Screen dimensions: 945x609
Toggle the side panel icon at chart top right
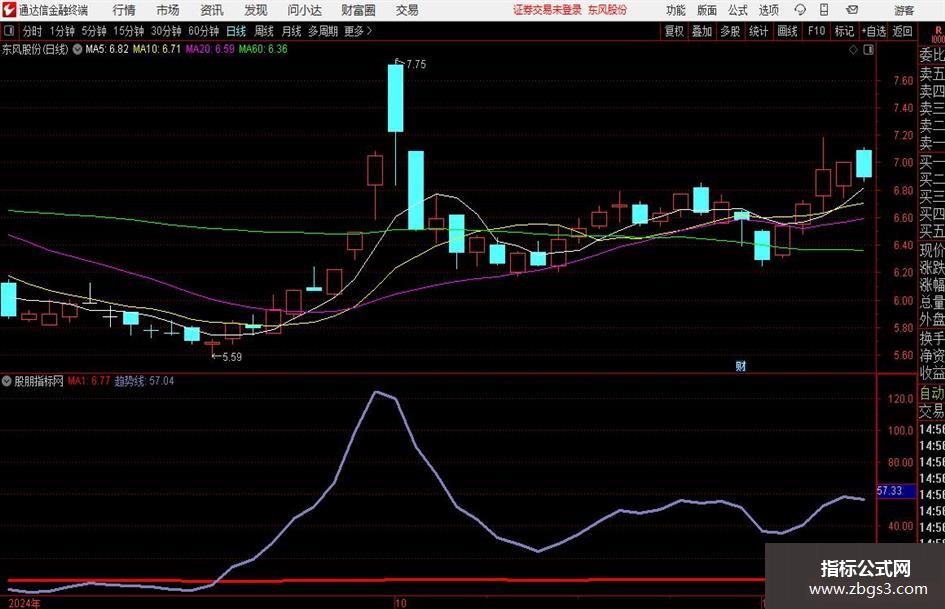[868, 50]
